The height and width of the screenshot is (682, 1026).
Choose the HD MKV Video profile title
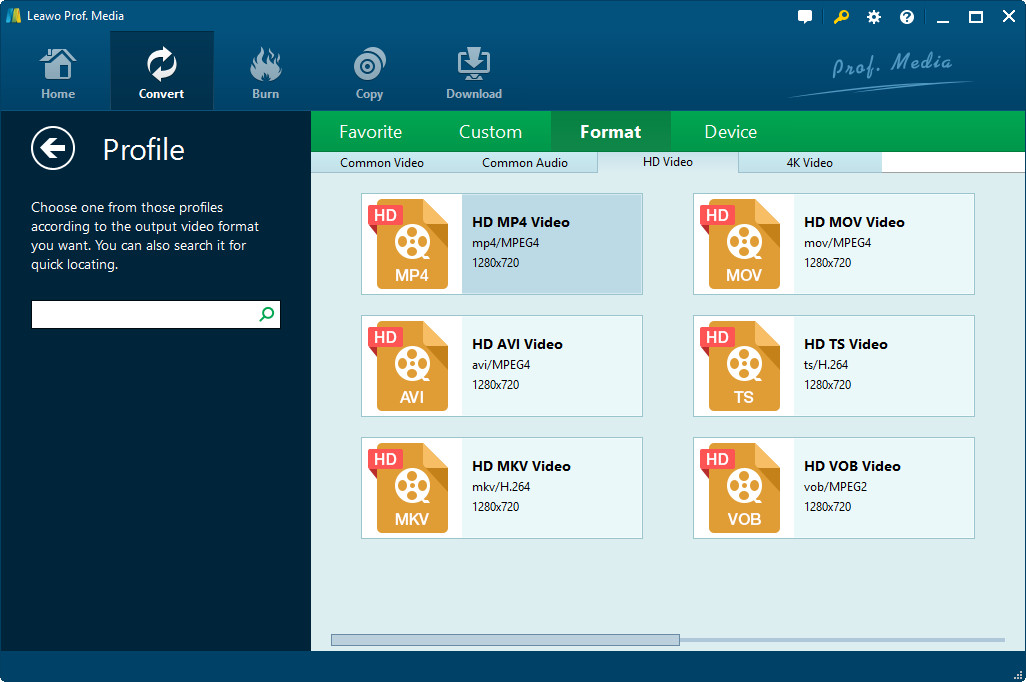[521, 467]
